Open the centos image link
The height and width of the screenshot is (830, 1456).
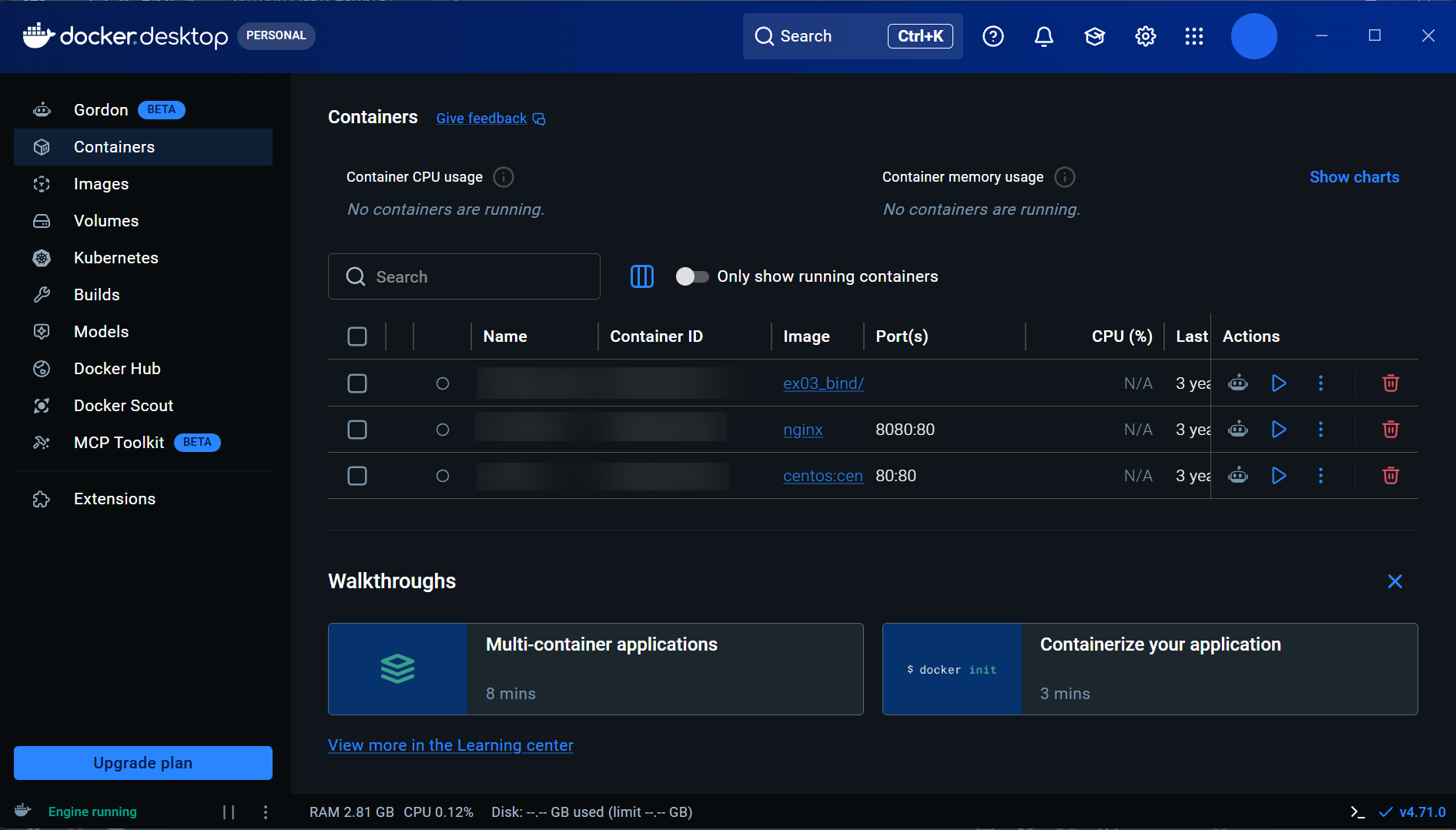point(823,476)
